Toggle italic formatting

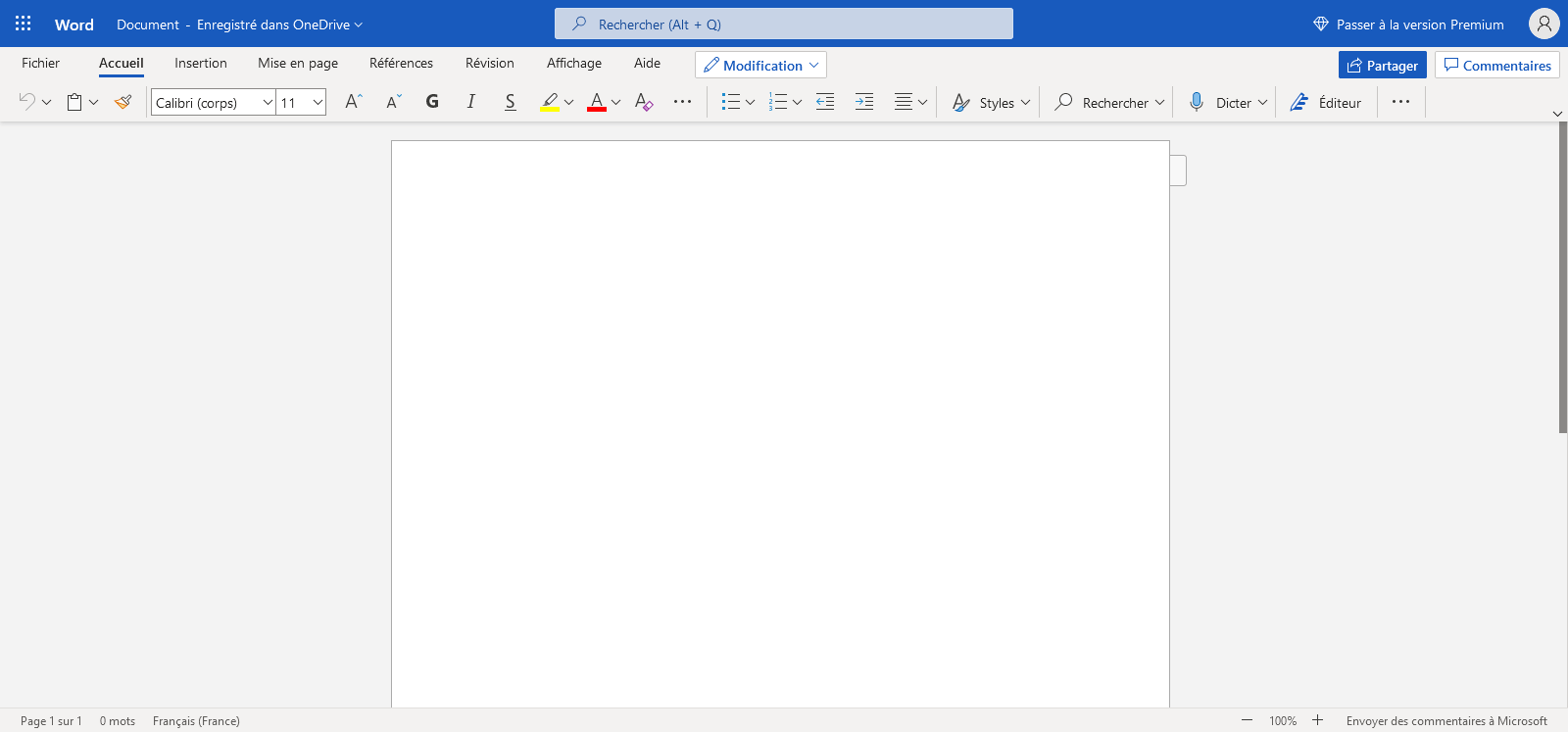click(471, 102)
